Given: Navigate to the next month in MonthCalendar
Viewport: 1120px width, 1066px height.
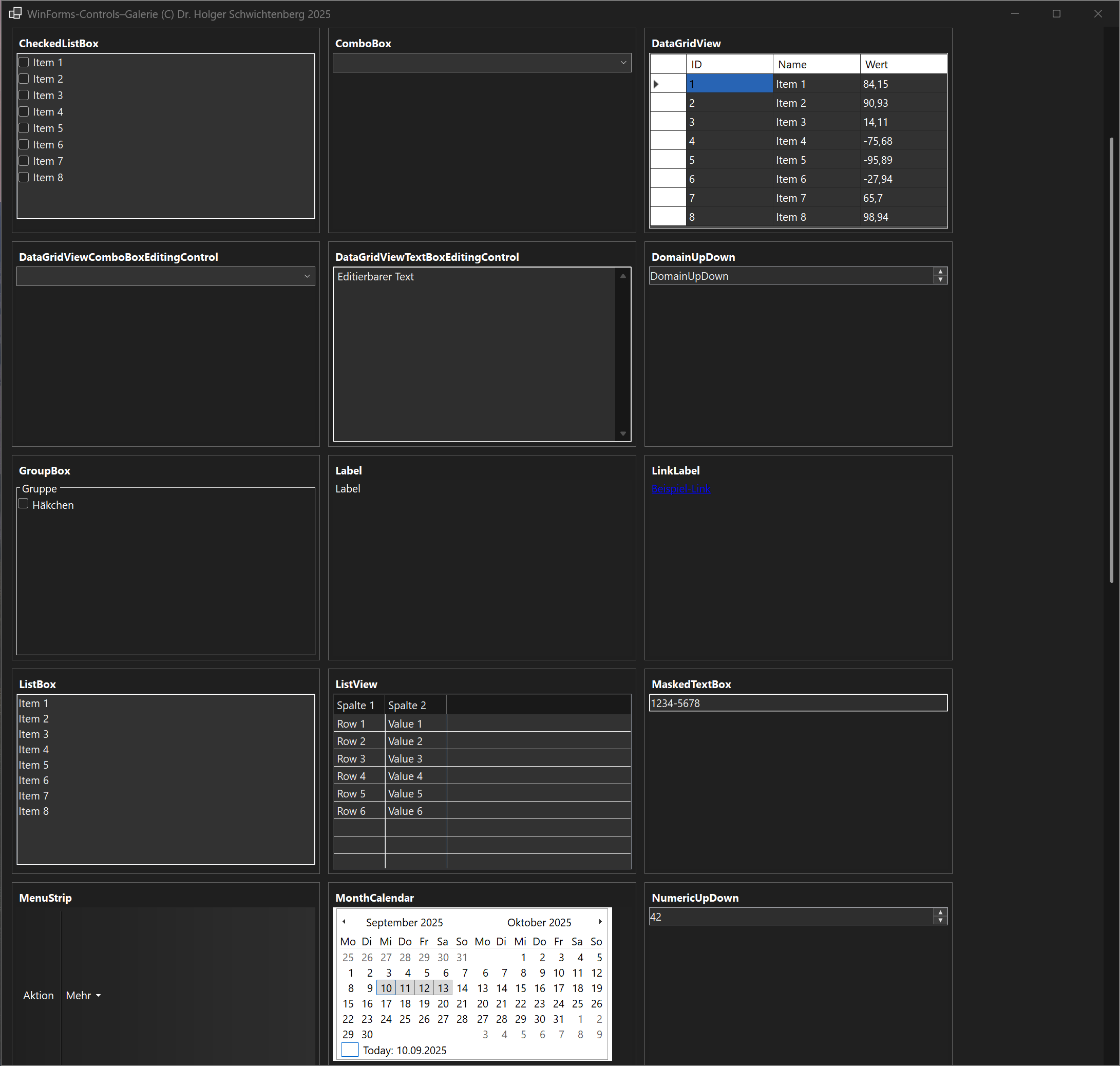Looking at the screenshot, I should [x=601, y=922].
